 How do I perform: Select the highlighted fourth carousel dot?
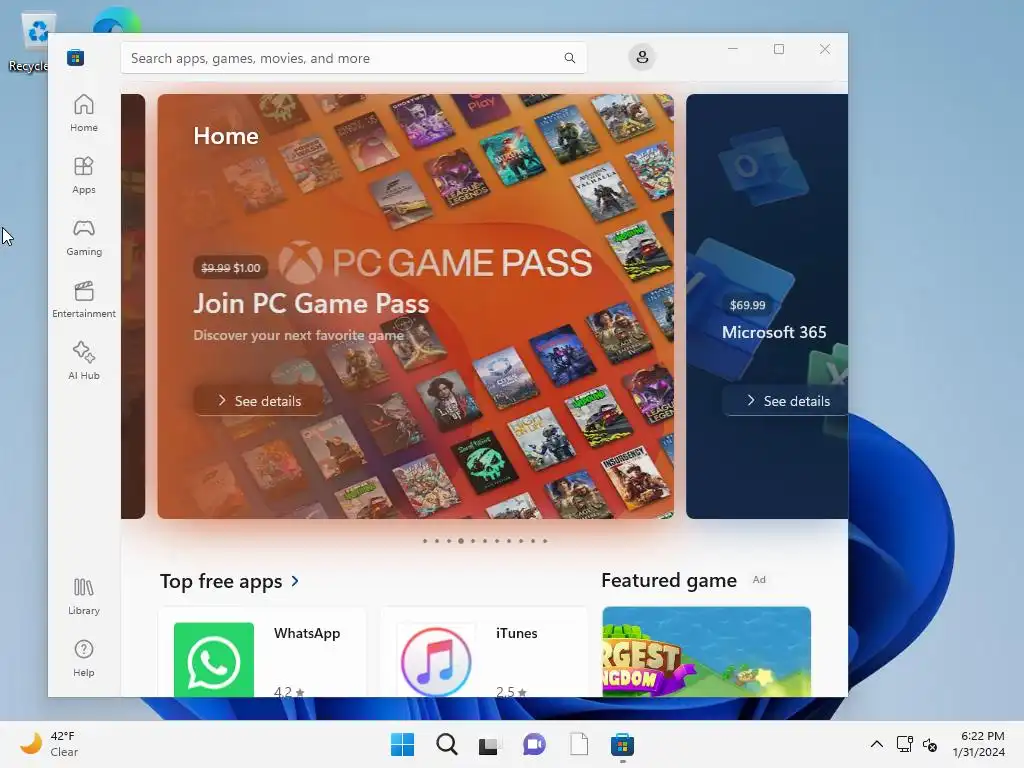point(461,541)
